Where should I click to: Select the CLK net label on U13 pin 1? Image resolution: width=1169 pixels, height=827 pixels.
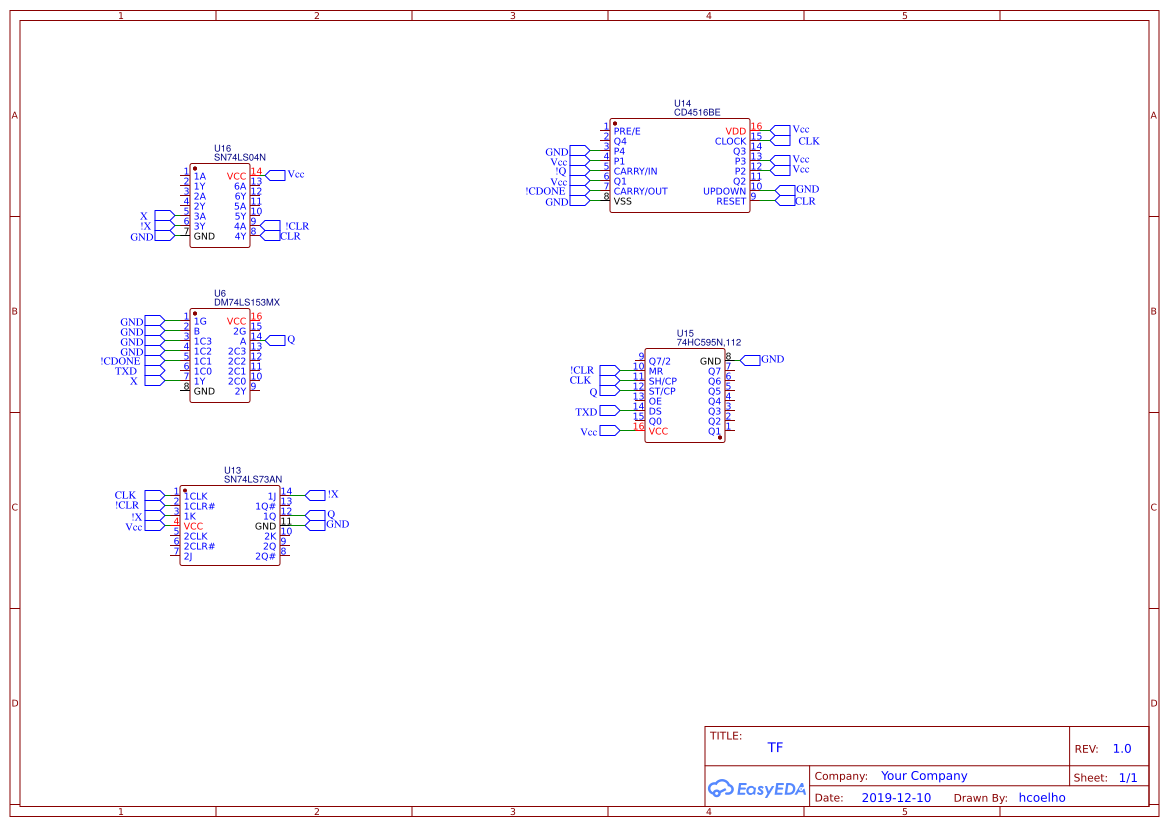[x=126, y=494]
